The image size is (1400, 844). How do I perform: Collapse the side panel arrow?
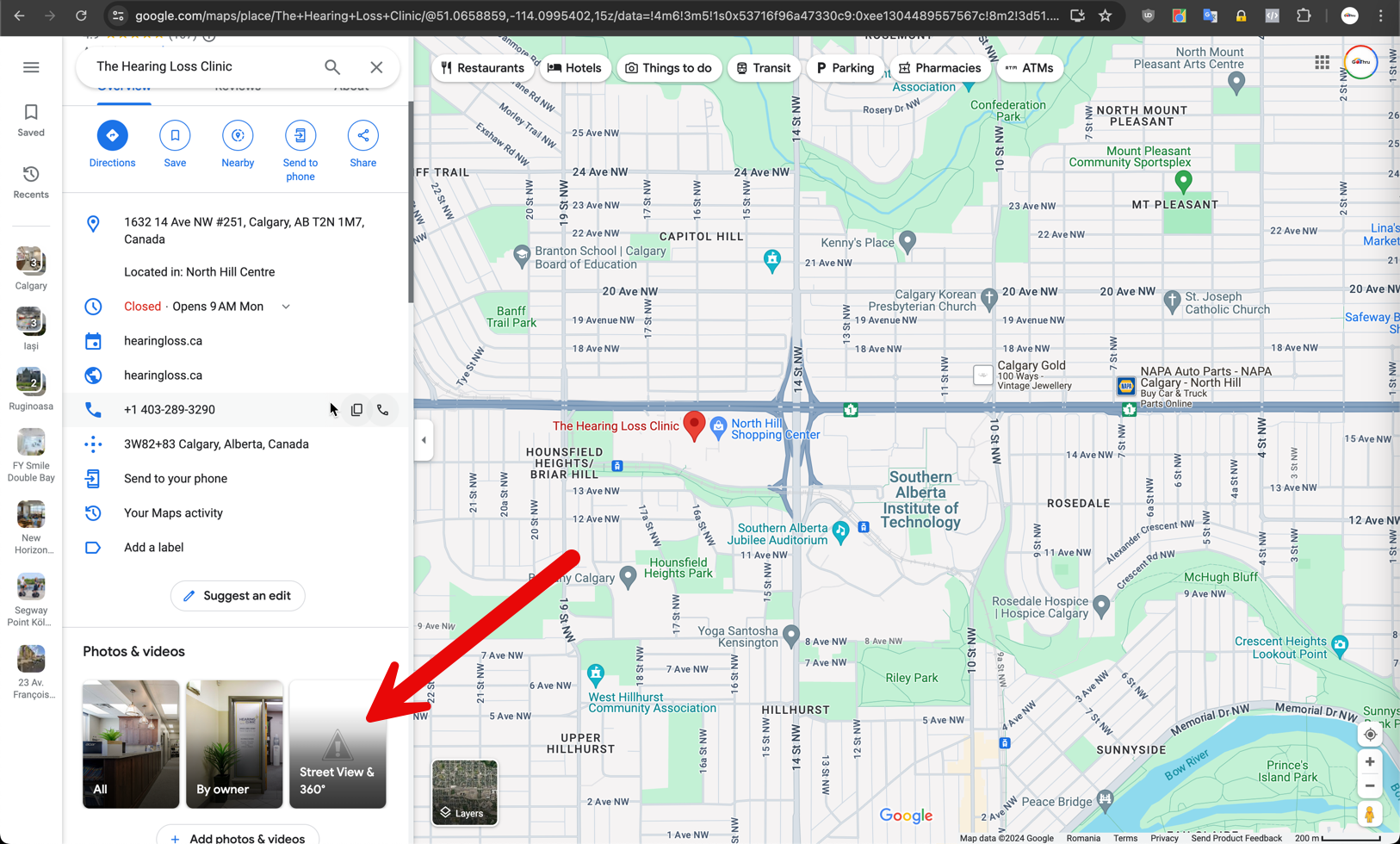(x=424, y=440)
